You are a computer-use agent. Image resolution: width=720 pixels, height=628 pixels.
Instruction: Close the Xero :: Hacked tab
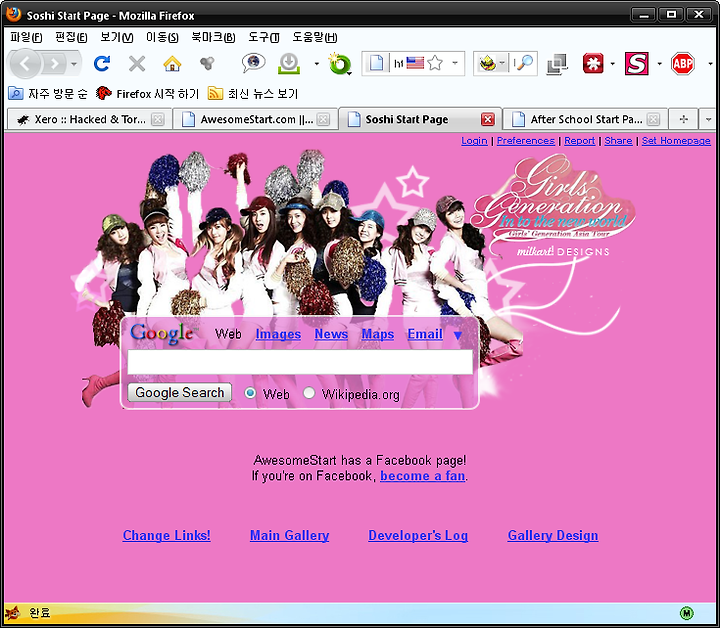(x=158, y=119)
